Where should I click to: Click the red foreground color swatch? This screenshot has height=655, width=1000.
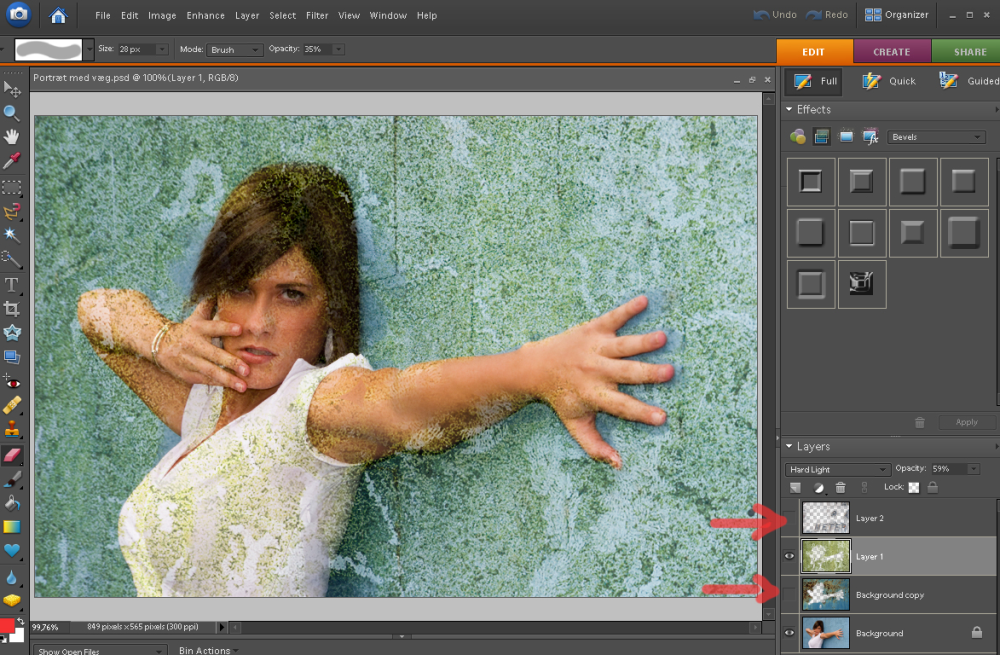(8, 627)
